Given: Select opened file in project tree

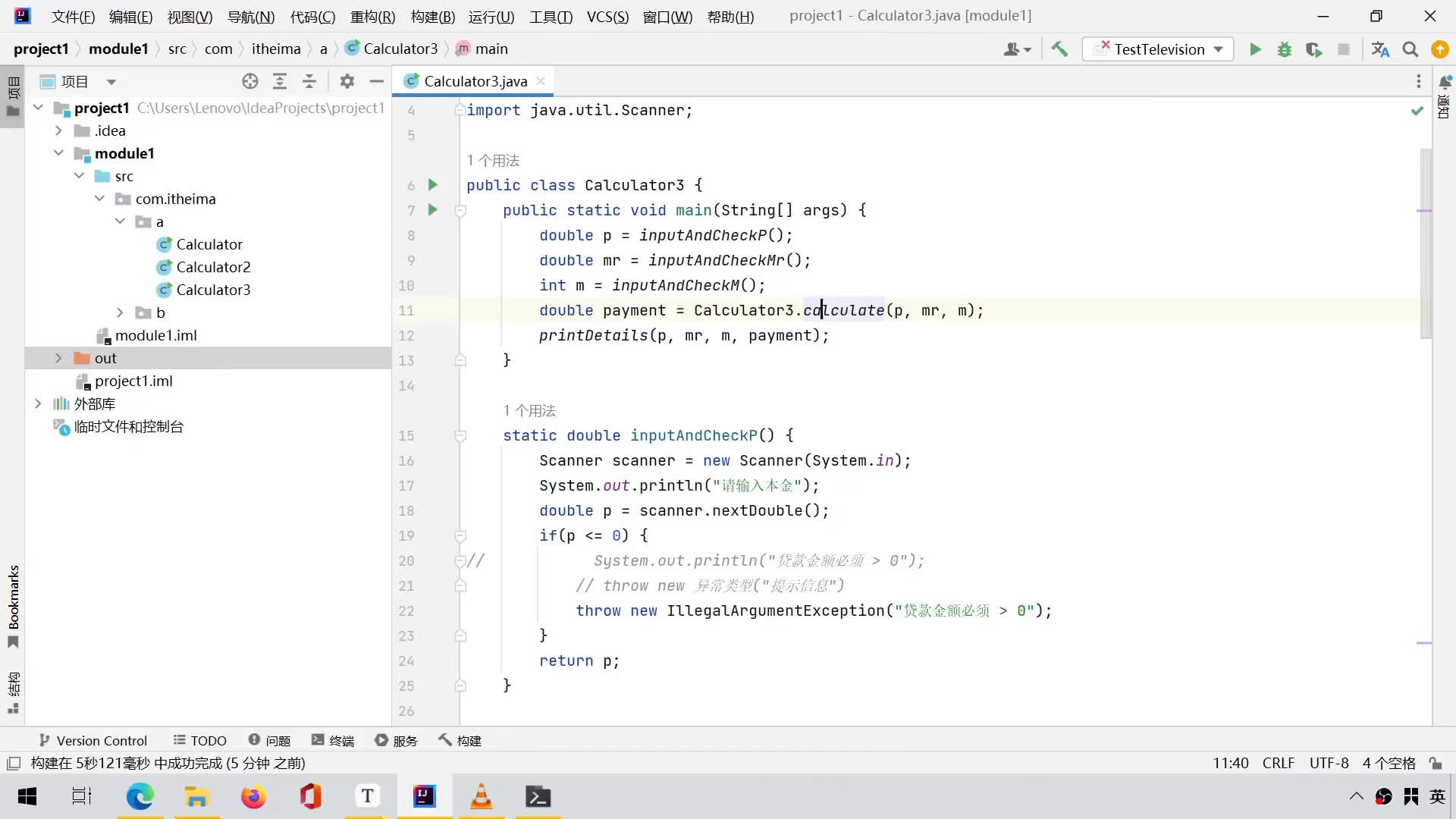Looking at the screenshot, I should [x=250, y=81].
